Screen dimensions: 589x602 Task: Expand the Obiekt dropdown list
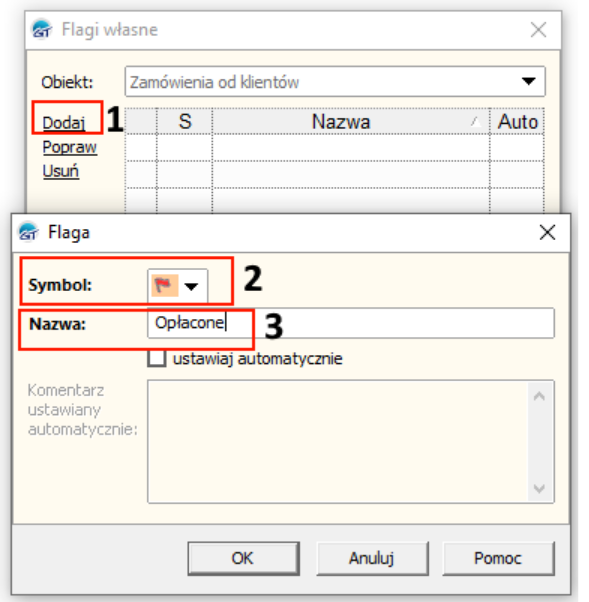pos(529,81)
